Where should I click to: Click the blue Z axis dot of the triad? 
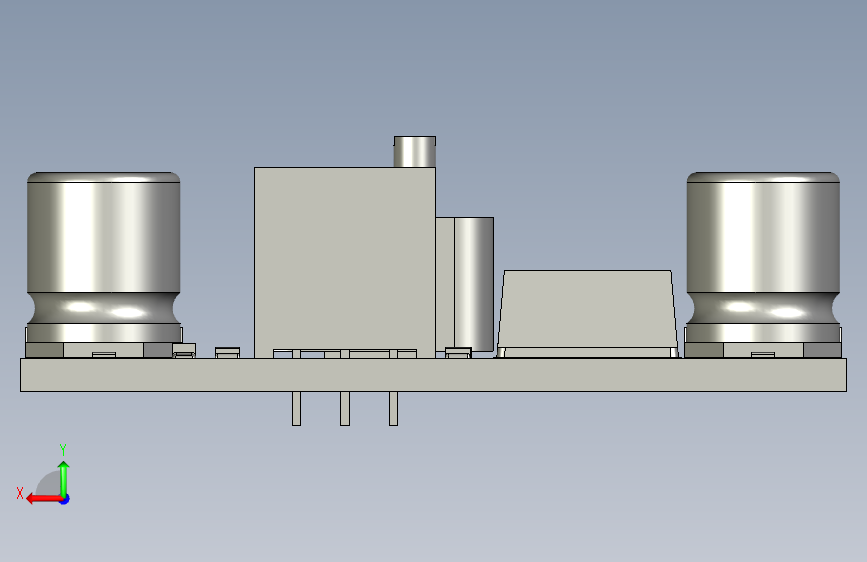(x=65, y=499)
